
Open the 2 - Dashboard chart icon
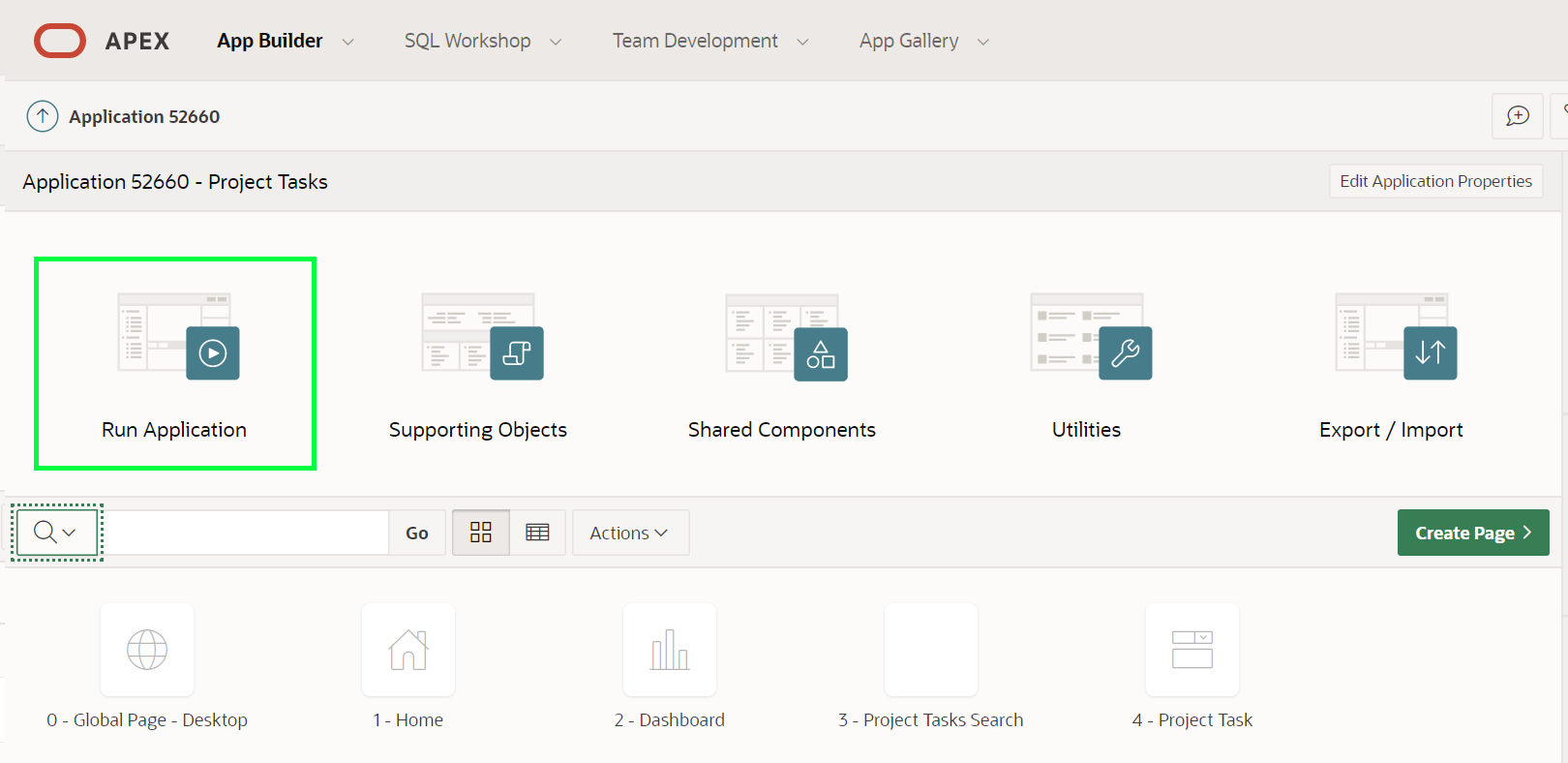(670, 650)
